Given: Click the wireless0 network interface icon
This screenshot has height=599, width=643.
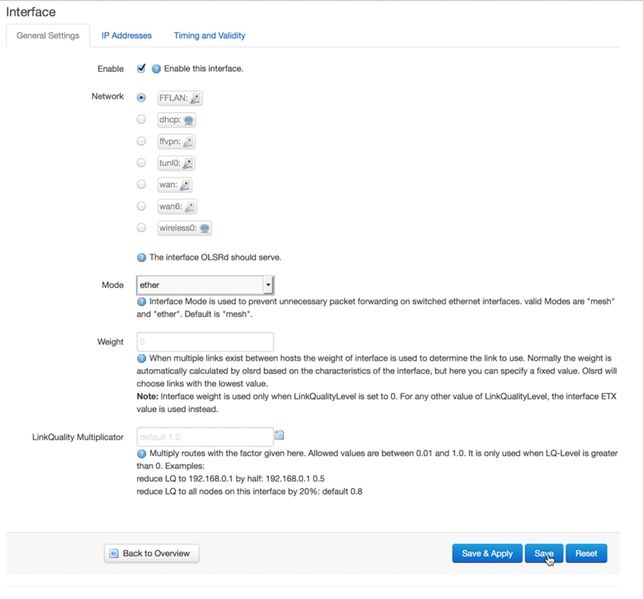Looking at the screenshot, I should [205, 228].
